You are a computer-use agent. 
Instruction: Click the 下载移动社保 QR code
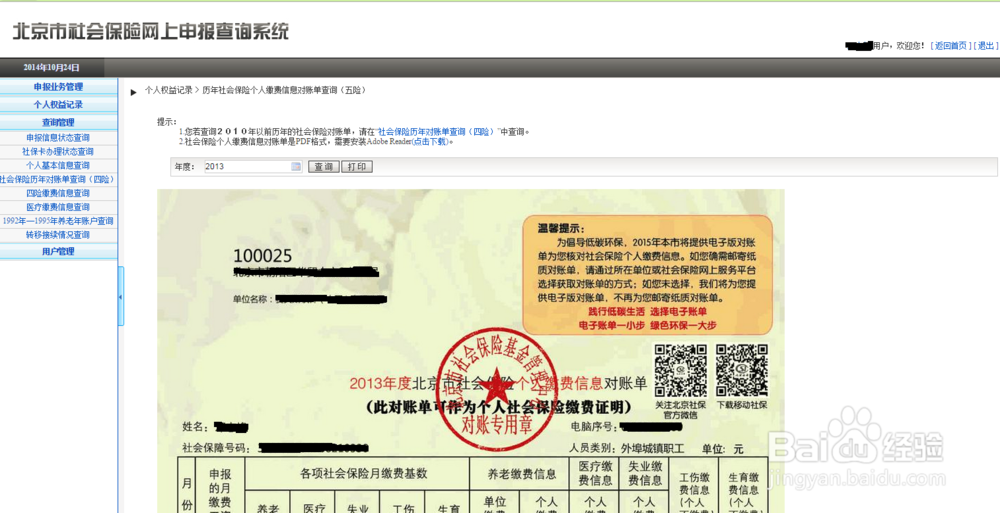click(x=741, y=371)
